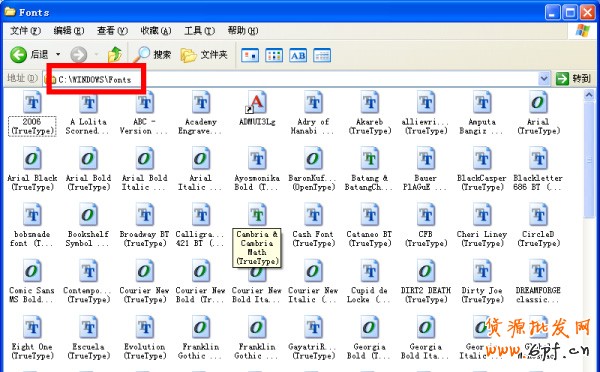Open the Favorites (收藏) menu
Image resolution: width=600 pixels, height=372 pixels.
[x=156, y=31]
